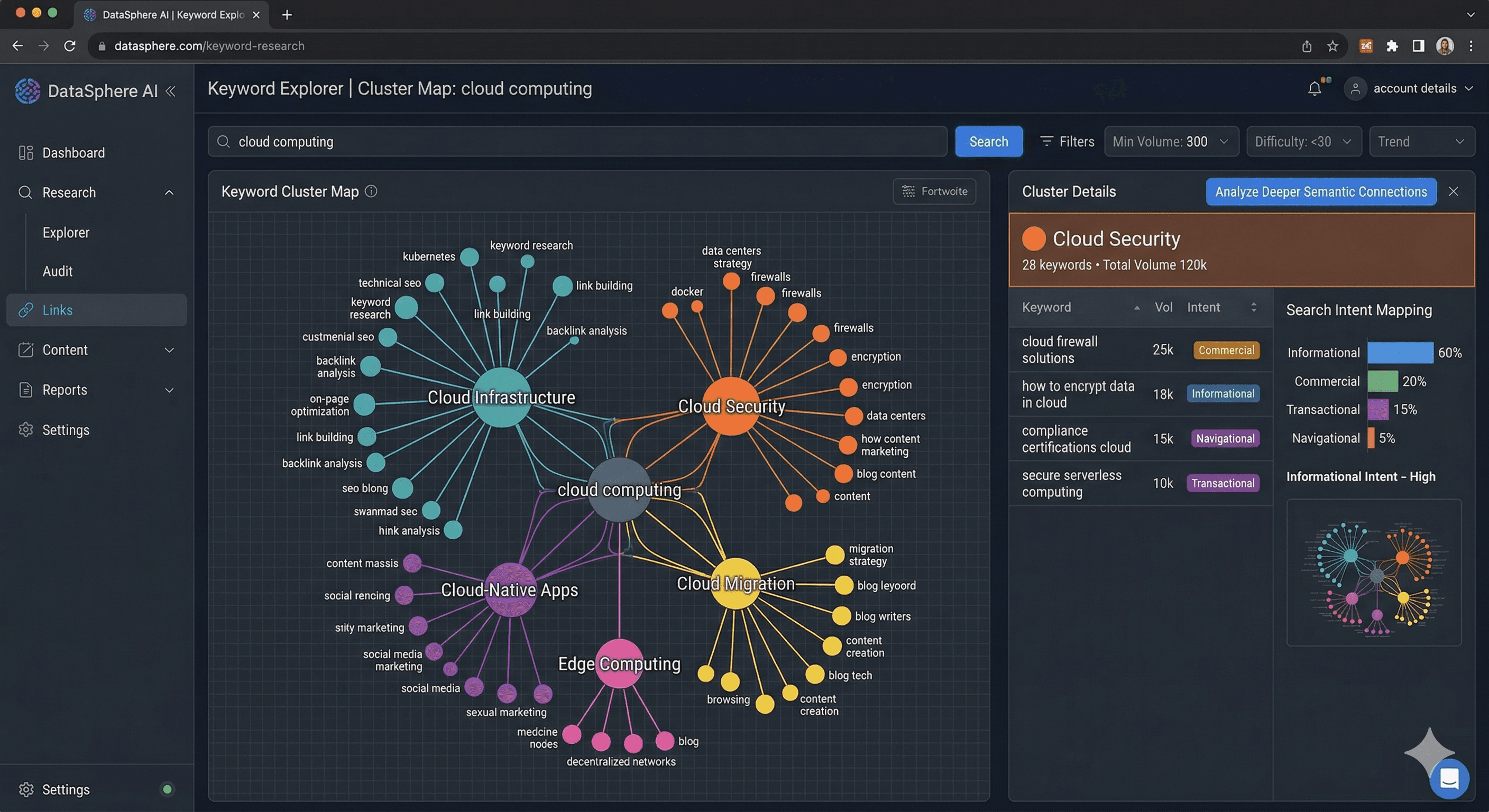Toggle the Fortwoite view button
Viewport: 1489px width, 812px height.
[x=934, y=191]
